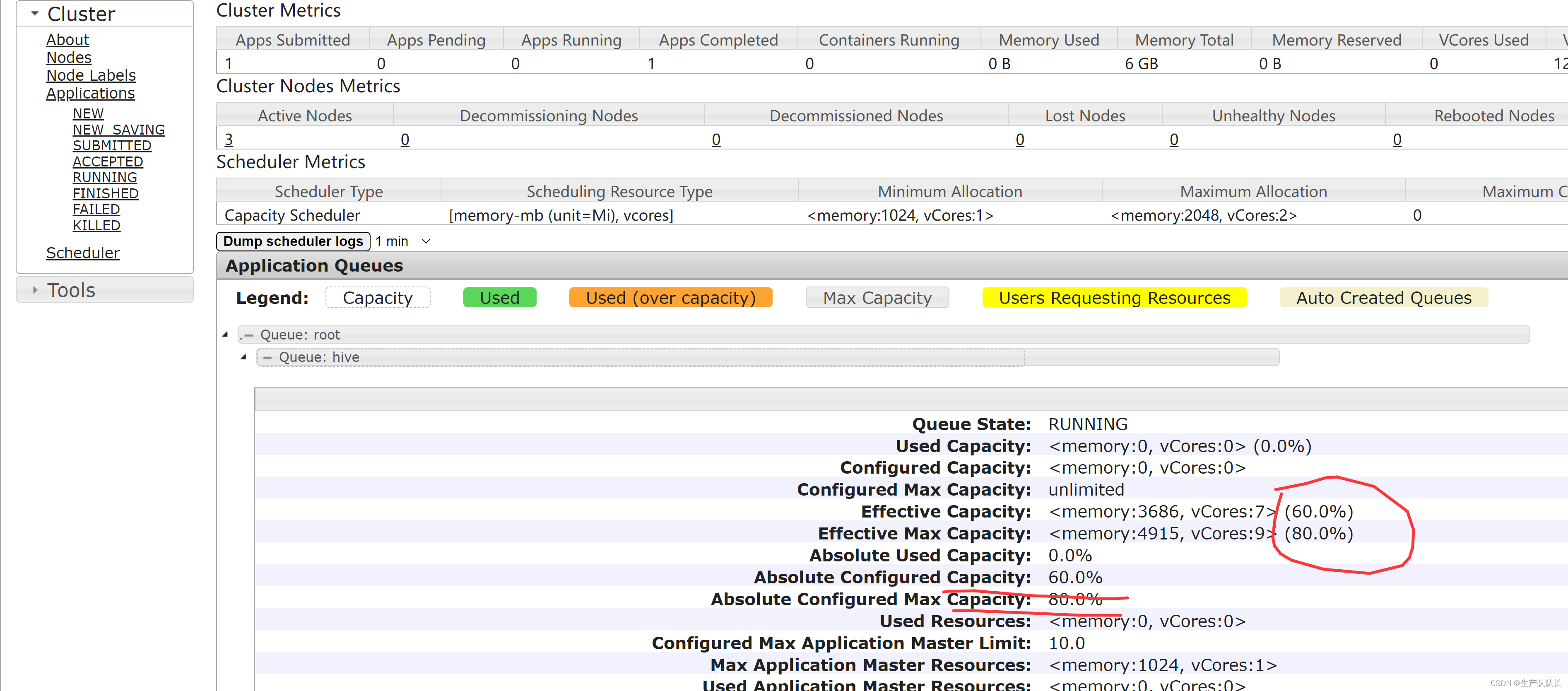Open the Applications link
The width and height of the screenshot is (1568, 691).
(x=90, y=93)
